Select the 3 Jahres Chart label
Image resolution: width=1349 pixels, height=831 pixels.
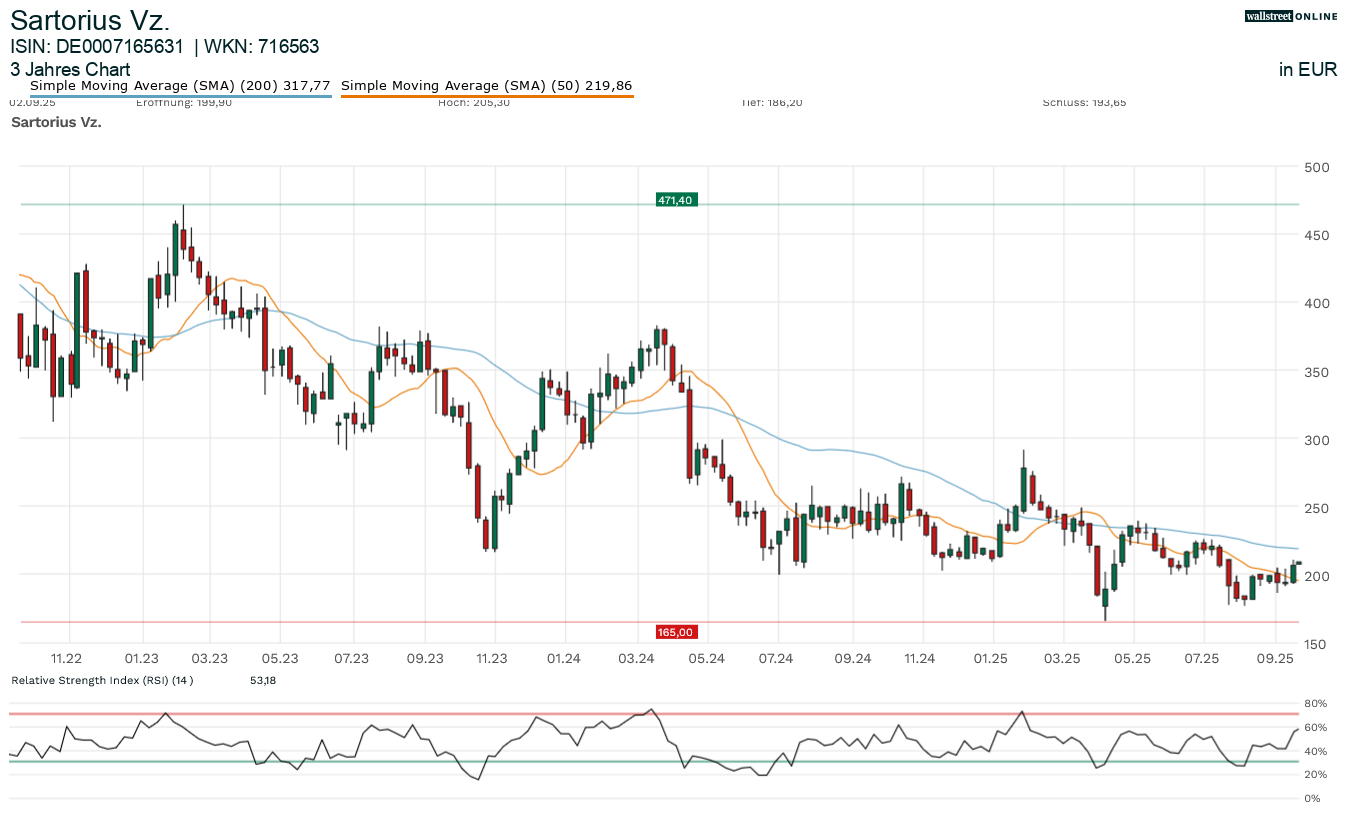(70, 70)
